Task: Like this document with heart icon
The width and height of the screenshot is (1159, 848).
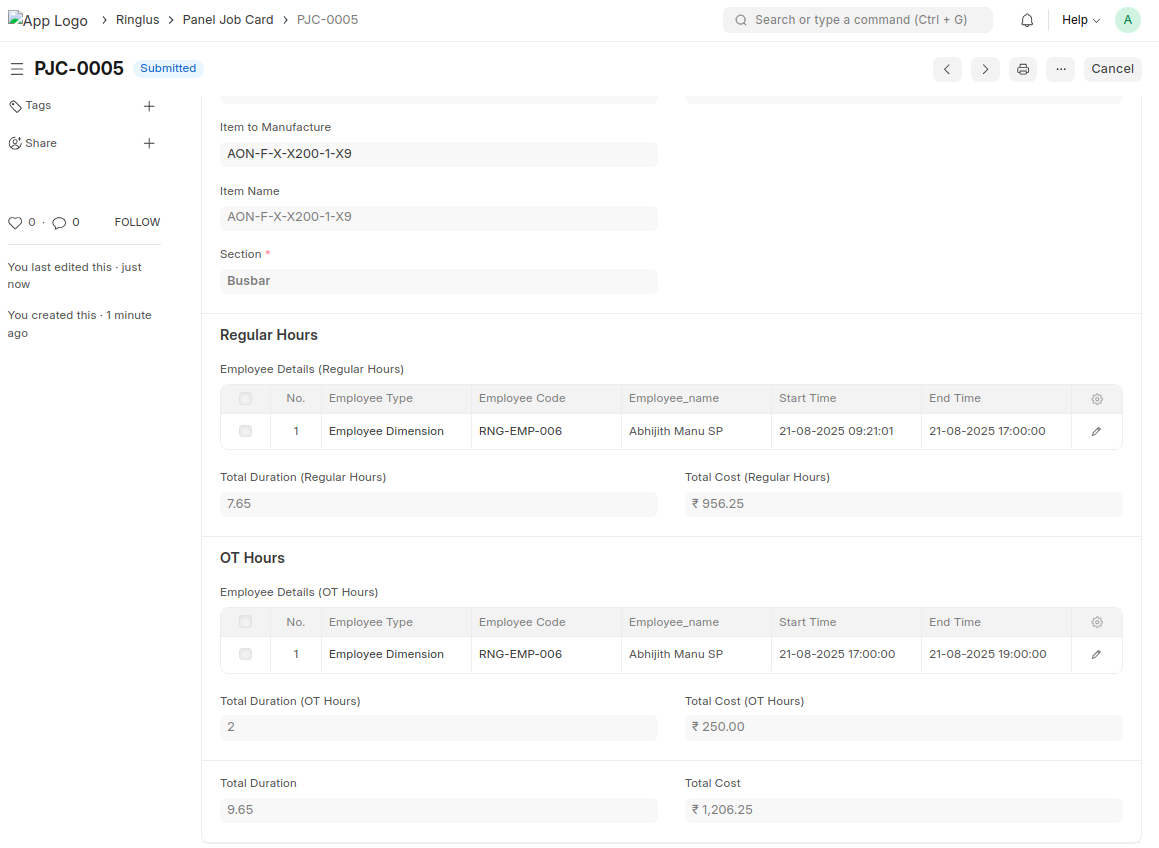Action: (15, 223)
